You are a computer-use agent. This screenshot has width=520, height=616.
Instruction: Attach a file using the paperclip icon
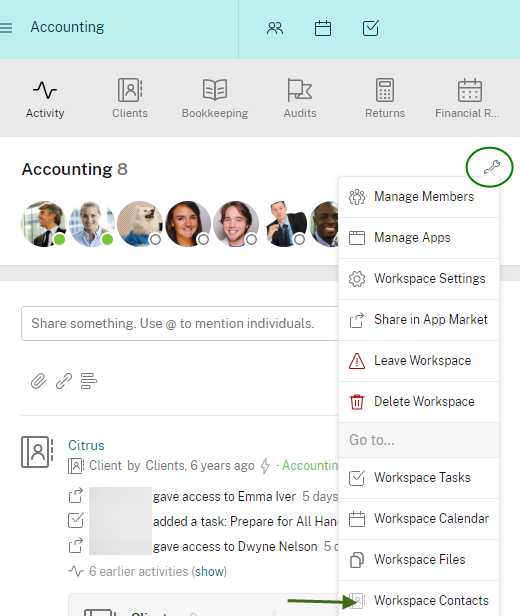38,381
